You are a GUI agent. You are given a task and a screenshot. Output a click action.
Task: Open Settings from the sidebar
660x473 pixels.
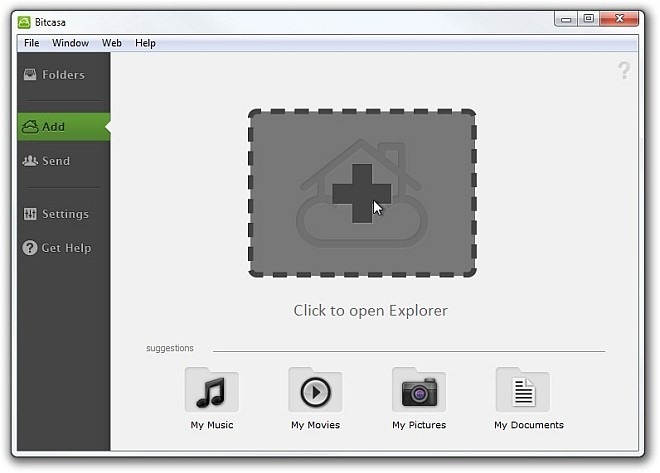[x=64, y=214]
